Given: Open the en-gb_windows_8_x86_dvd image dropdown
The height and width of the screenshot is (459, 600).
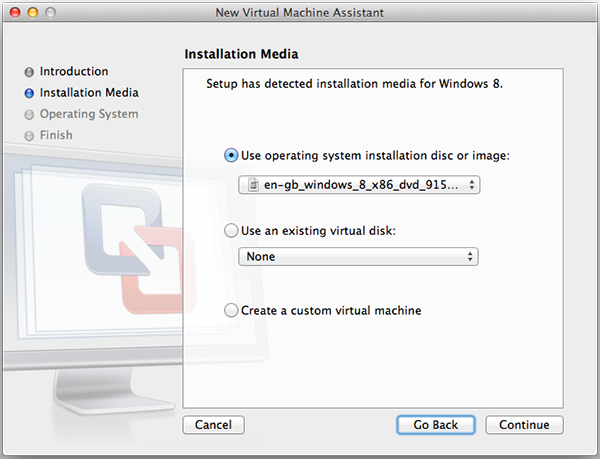Looking at the screenshot, I should click(x=359, y=185).
